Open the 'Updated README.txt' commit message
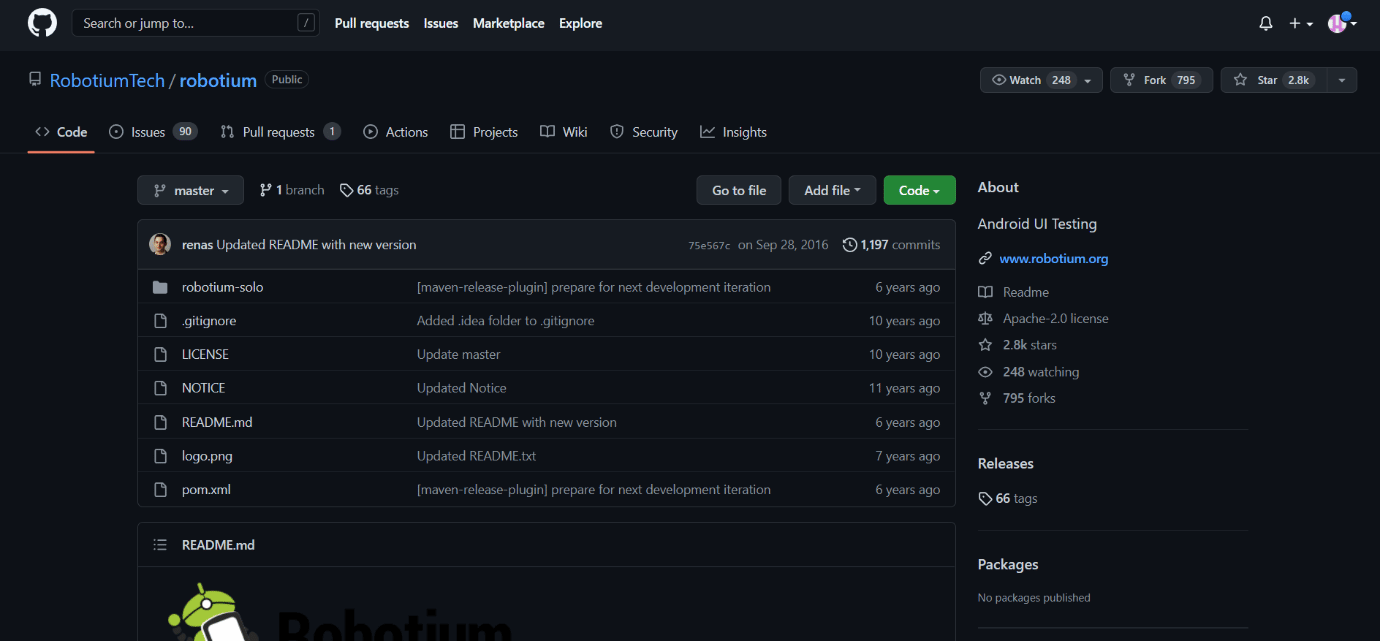The height and width of the screenshot is (641, 1380). (x=476, y=456)
